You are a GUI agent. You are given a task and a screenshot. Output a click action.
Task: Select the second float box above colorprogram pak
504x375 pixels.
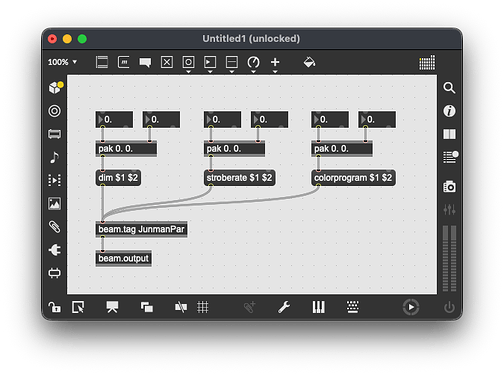coord(377,119)
